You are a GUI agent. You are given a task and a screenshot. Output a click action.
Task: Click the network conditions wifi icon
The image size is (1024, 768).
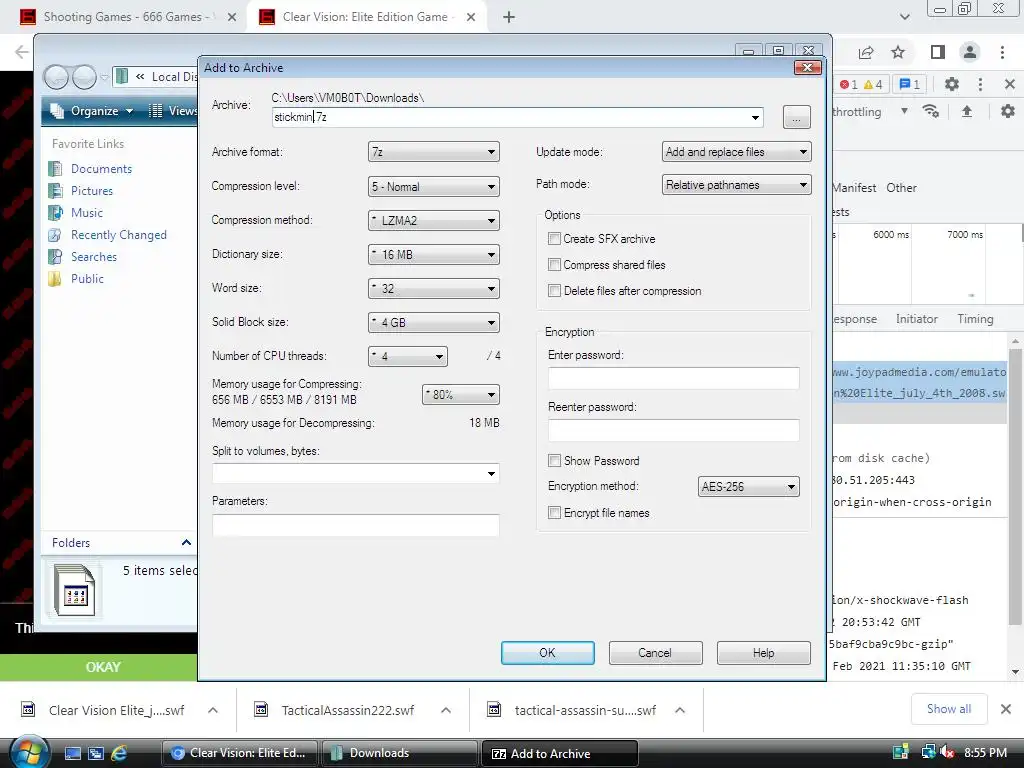[931, 112]
